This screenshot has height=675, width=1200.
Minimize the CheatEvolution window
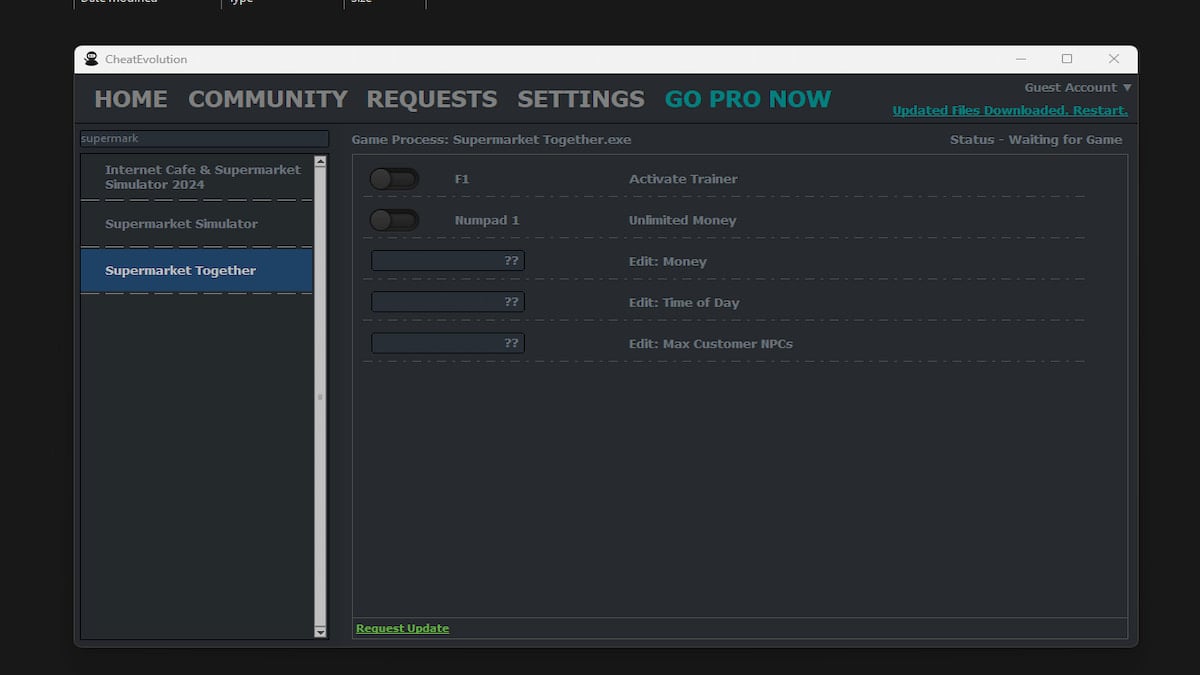1020,59
